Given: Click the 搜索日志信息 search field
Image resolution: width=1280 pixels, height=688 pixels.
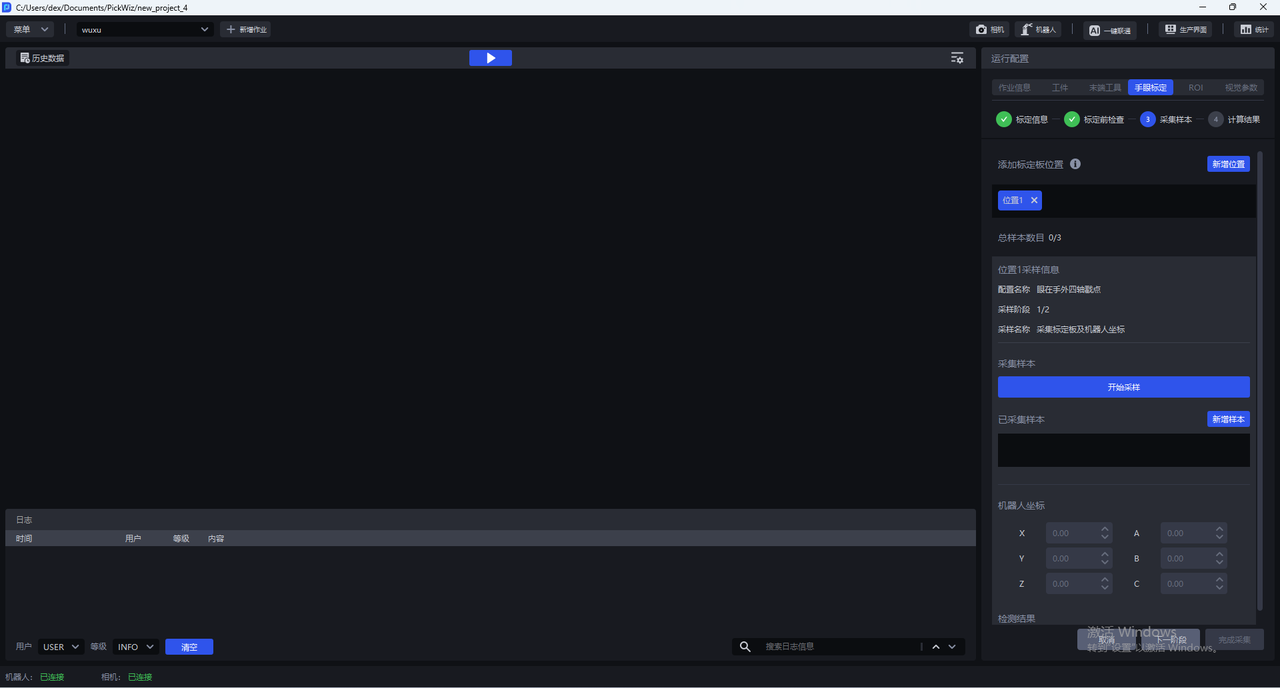Looking at the screenshot, I should pos(838,647).
